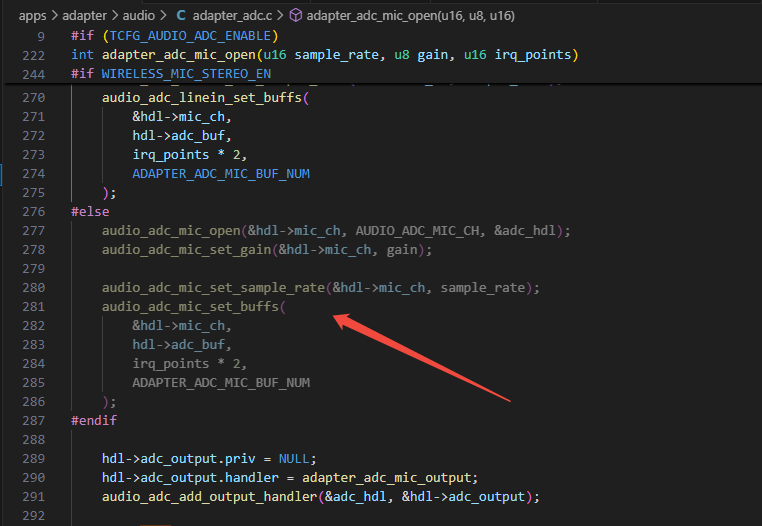Click 'hdl->adc_output.priv = NULL;' line
The width and height of the screenshot is (762, 526).
click(209, 459)
